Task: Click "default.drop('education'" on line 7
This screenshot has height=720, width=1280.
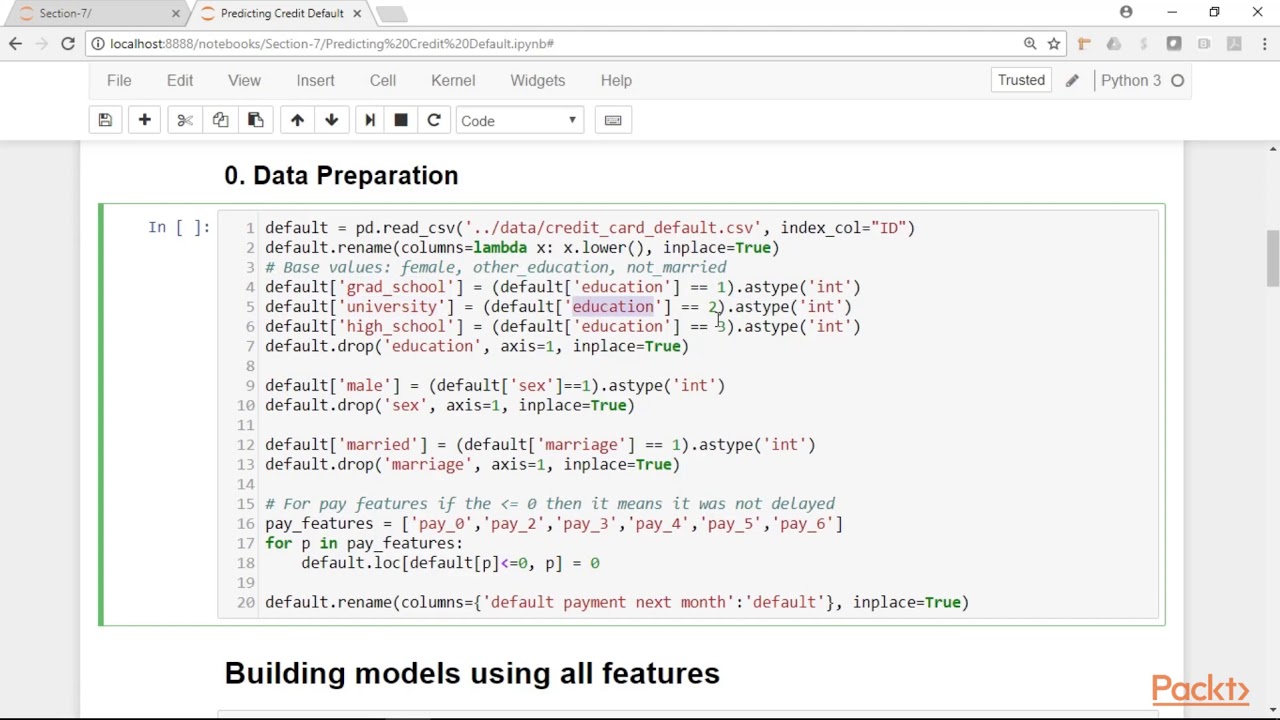Action: (373, 346)
